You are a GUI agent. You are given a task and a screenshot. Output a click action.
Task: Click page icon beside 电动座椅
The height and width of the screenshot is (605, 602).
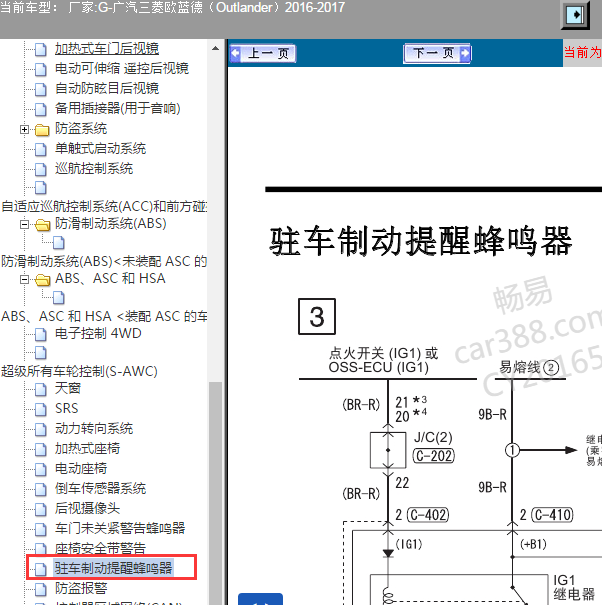41,470
